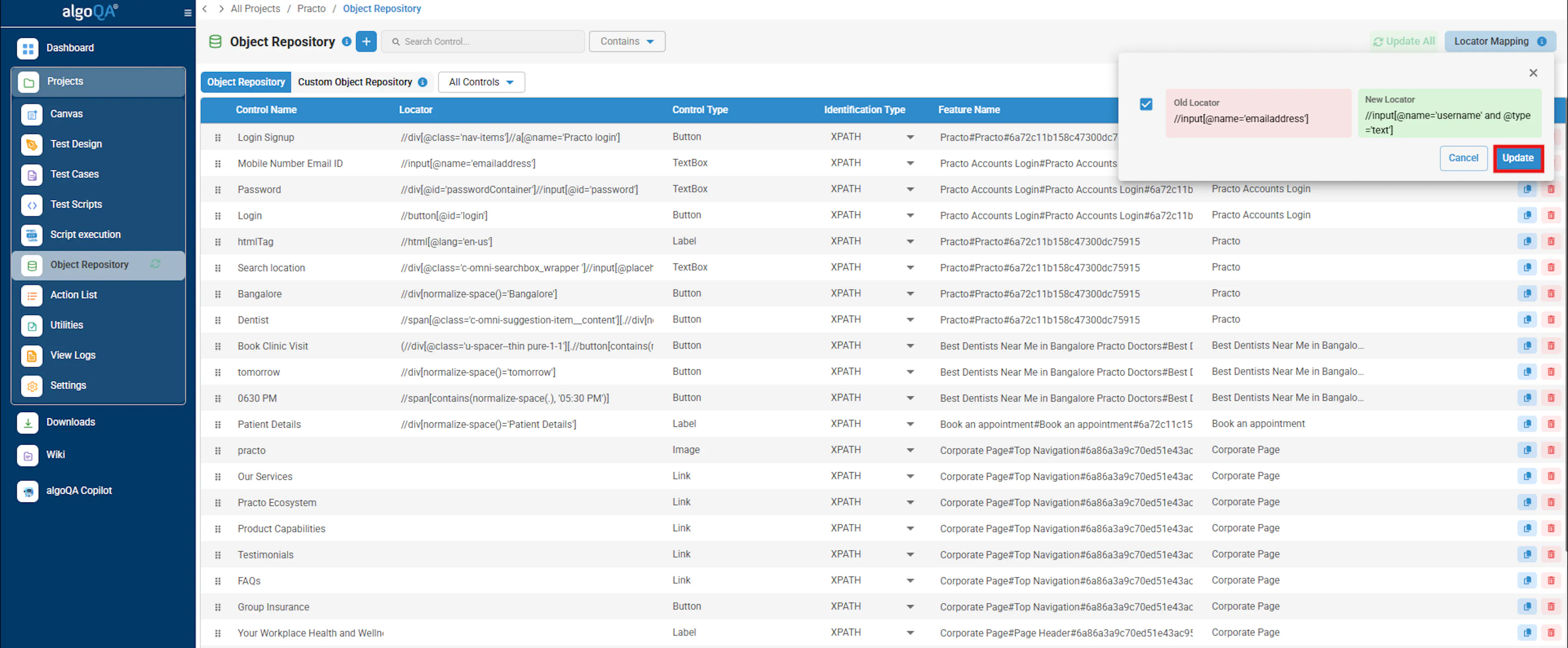The image size is (1568, 648).
Task: Expand XPATH identification dropdown for Password row
Action: click(909, 189)
